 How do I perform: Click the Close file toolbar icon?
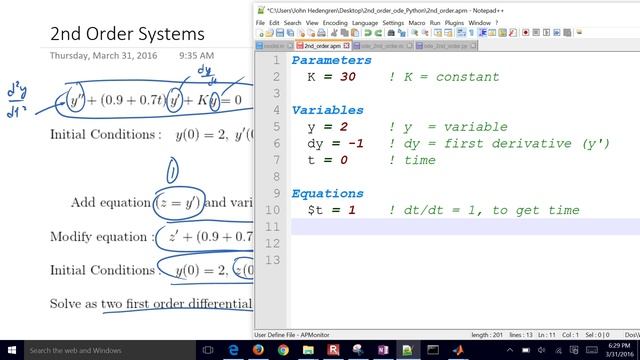click(x=301, y=33)
